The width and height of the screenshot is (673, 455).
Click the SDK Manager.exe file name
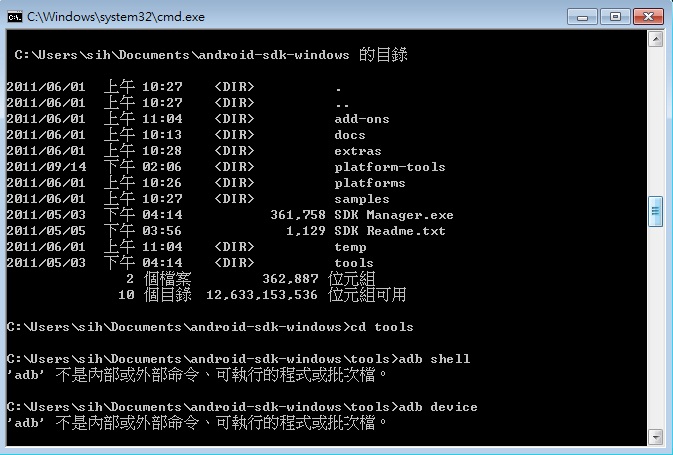394,215
